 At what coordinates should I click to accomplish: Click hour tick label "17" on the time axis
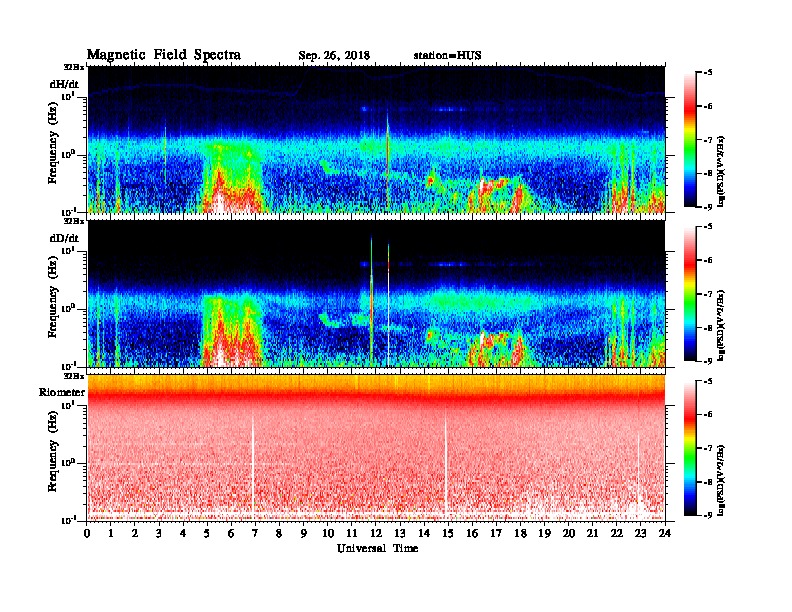click(x=496, y=533)
